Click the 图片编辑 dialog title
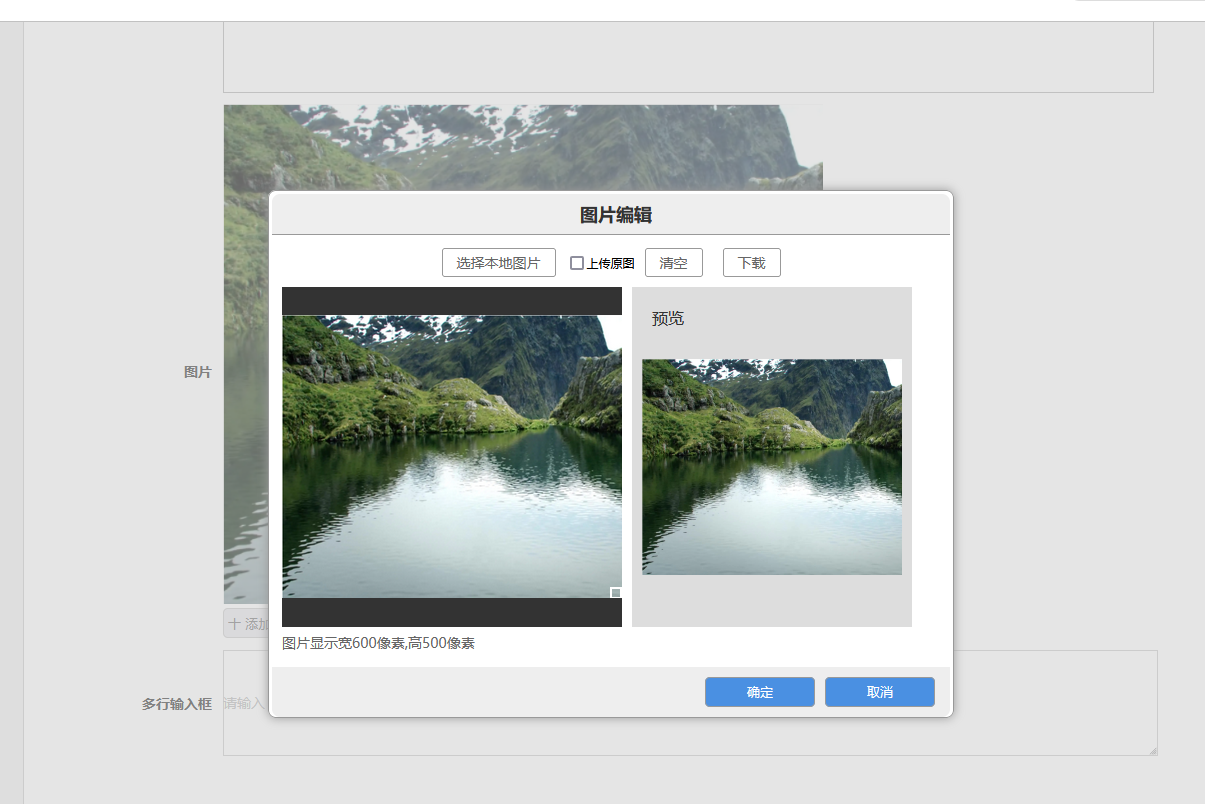The height and width of the screenshot is (804, 1205). pyautogui.click(x=616, y=215)
